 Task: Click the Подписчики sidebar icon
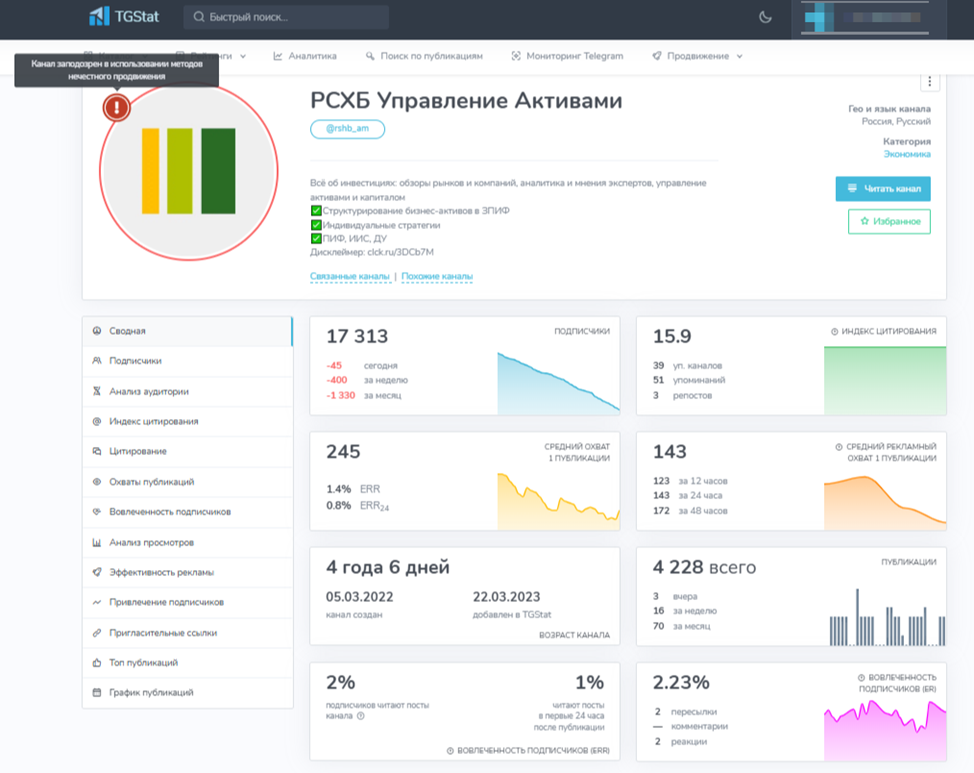[97, 360]
